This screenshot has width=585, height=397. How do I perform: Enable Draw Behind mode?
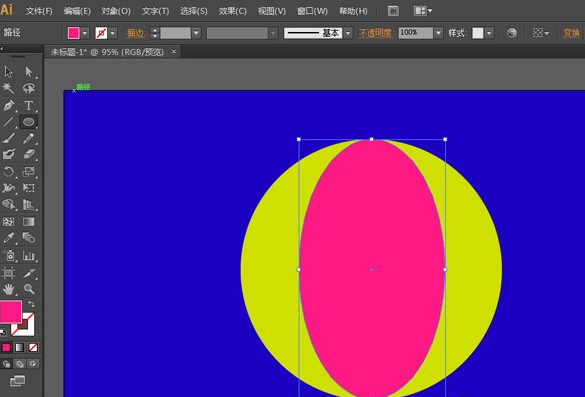[x=19, y=364]
